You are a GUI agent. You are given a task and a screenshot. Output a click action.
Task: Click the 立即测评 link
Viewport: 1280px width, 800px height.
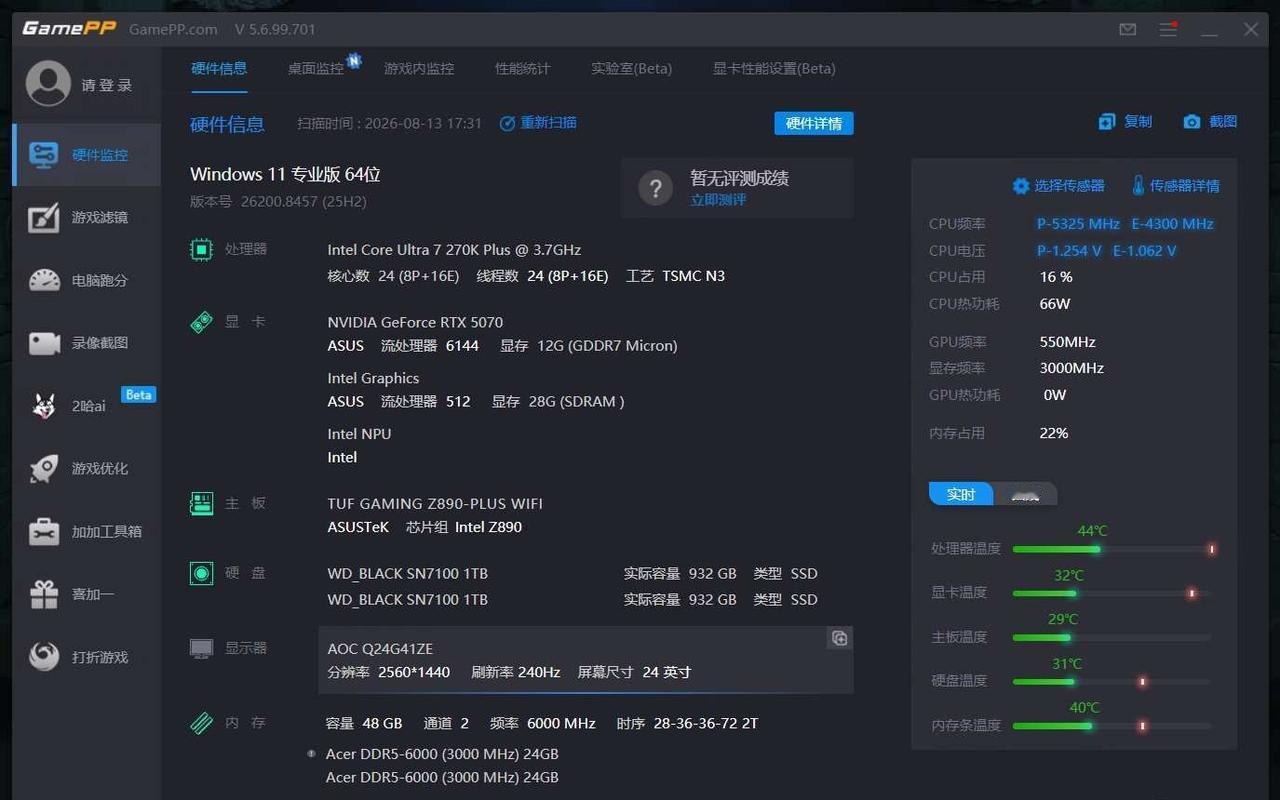tap(718, 200)
